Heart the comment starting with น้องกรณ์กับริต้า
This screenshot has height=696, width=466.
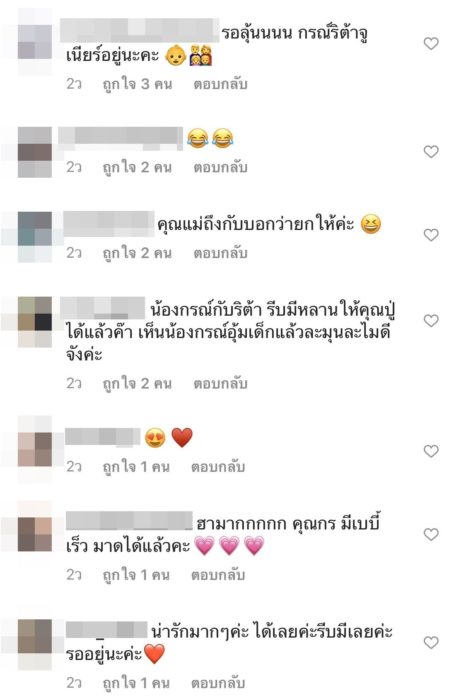click(431, 320)
